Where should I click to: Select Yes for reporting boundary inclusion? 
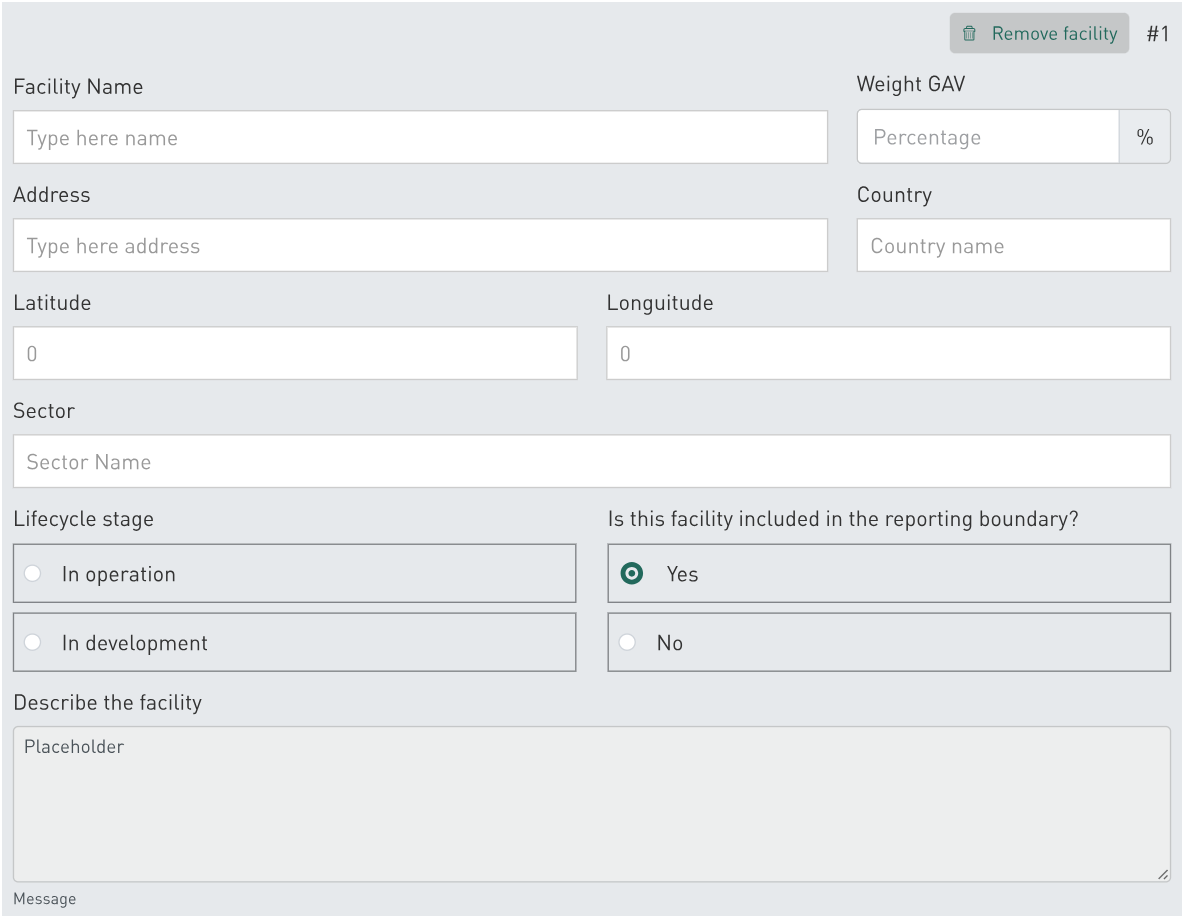[632, 574]
